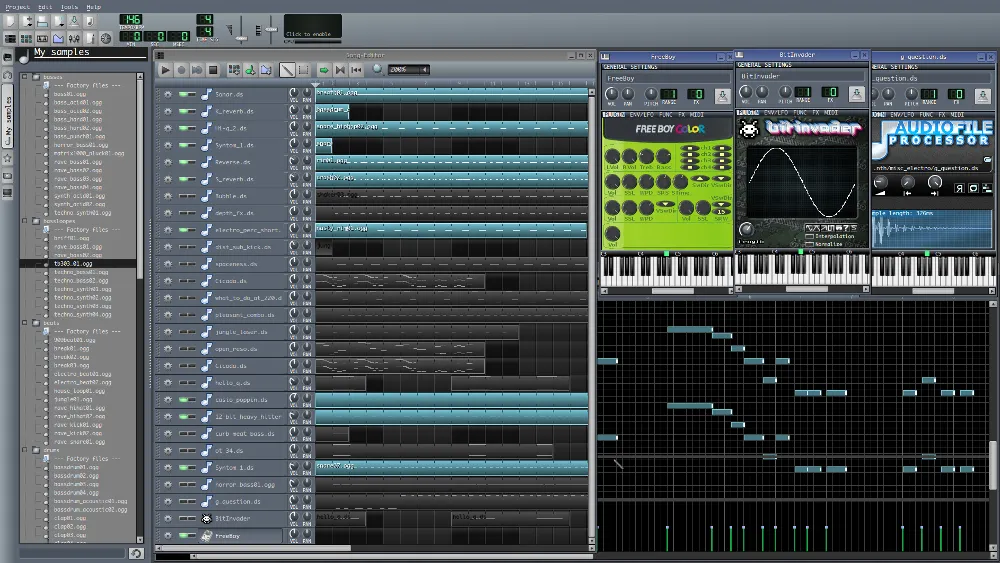Add sample track in Song-Editor
This screenshot has width=1000, height=563.
click(x=250, y=70)
